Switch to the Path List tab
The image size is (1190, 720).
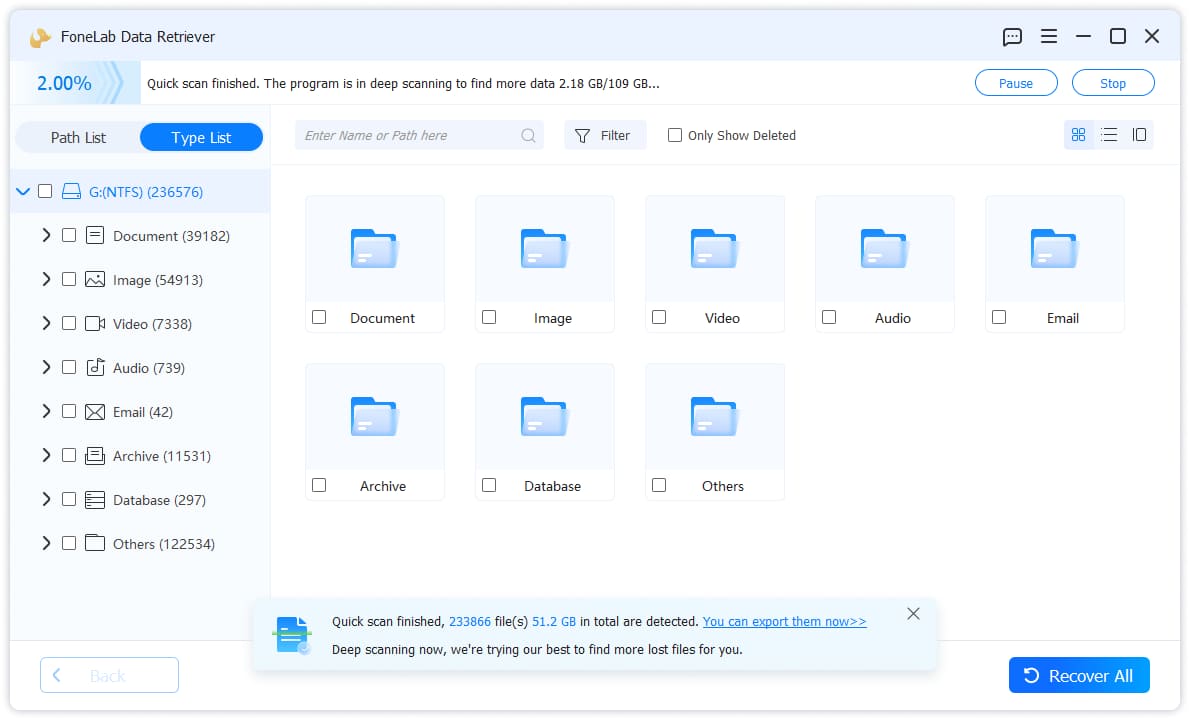click(x=78, y=137)
